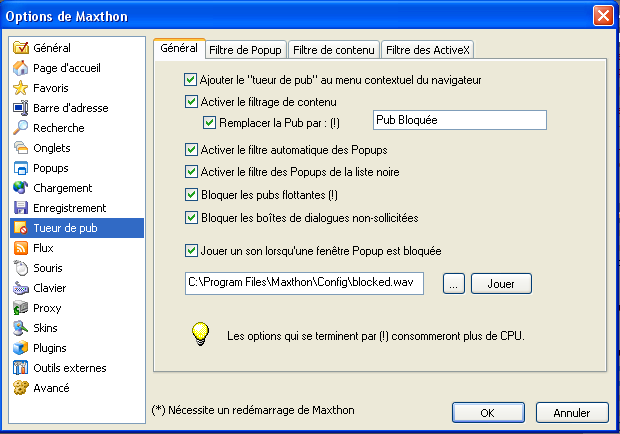Click the light bulb tip icon
This screenshot has height=434, width=620.
[x=200, y=334]
